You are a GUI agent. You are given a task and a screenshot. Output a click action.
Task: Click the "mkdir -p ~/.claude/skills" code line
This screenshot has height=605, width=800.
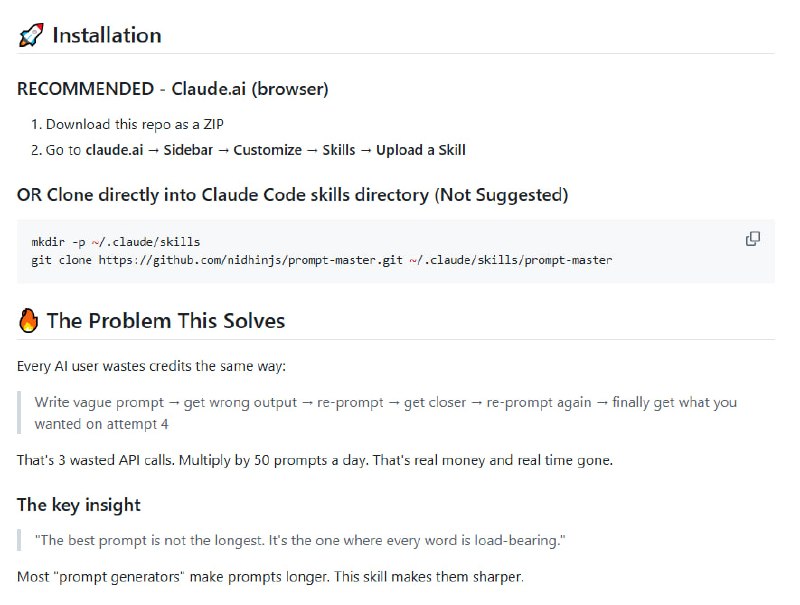click(x=116, y=243)
